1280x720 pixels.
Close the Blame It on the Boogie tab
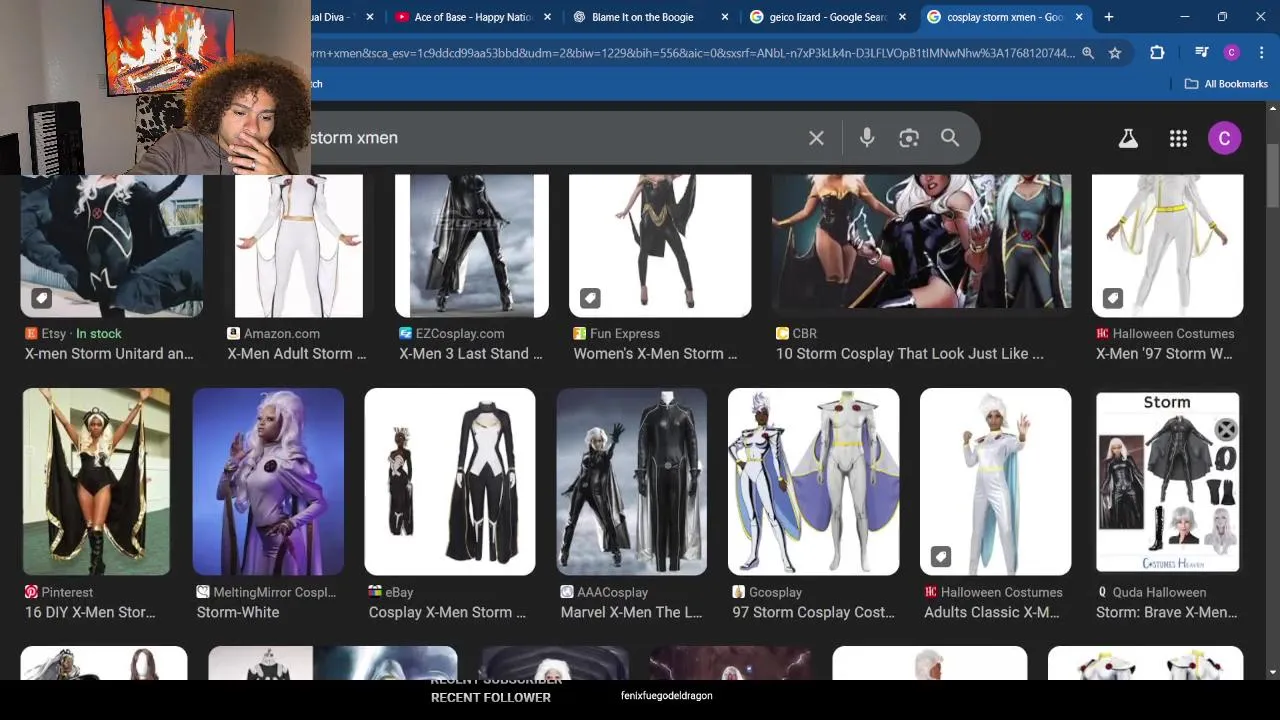point(725,17)
